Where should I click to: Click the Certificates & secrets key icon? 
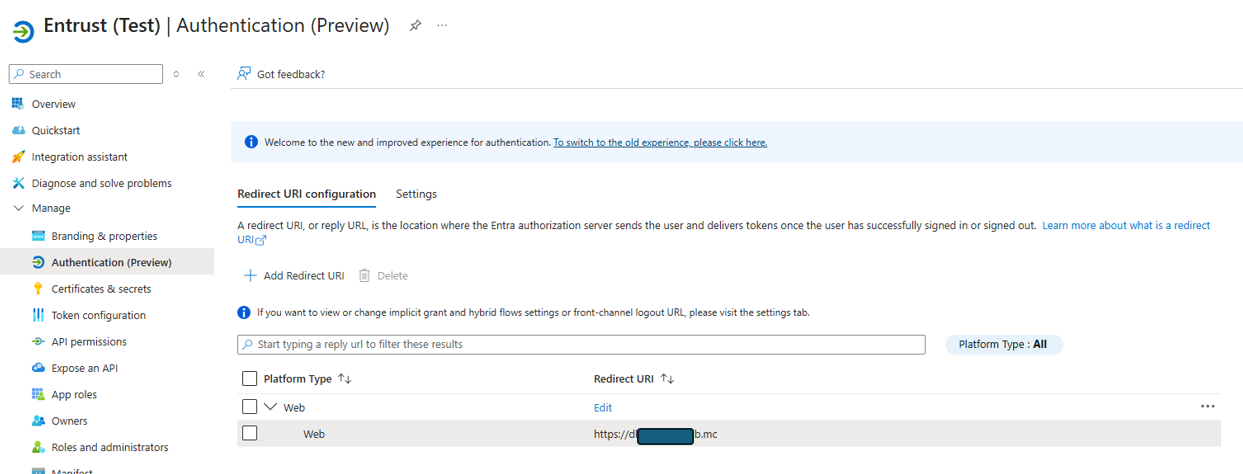pos(38,289)
